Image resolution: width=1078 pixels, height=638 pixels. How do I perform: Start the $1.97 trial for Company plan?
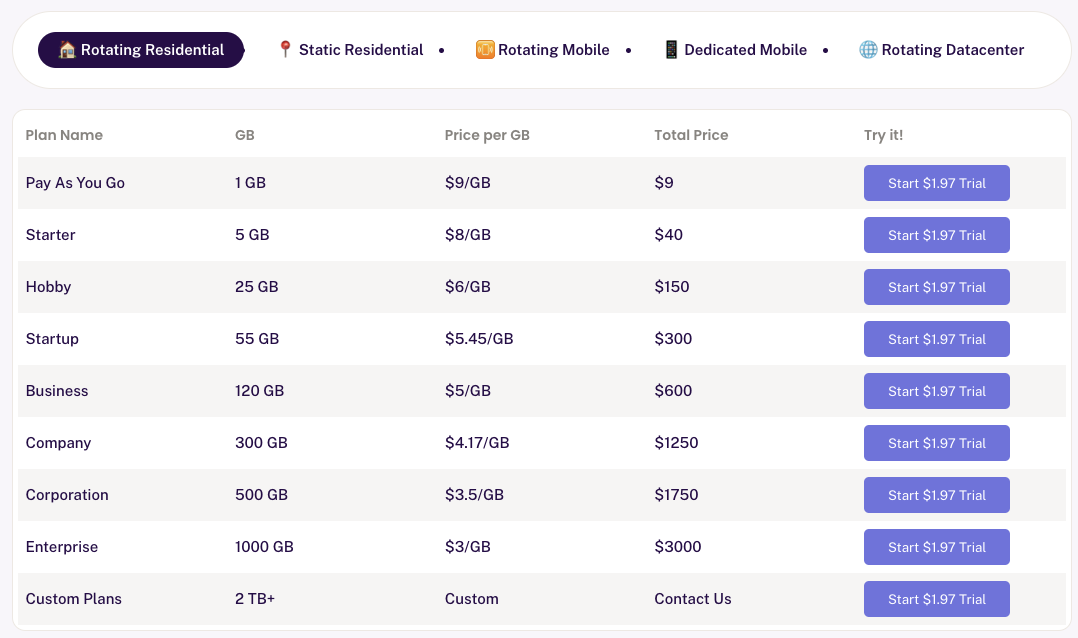coord(936,443)
